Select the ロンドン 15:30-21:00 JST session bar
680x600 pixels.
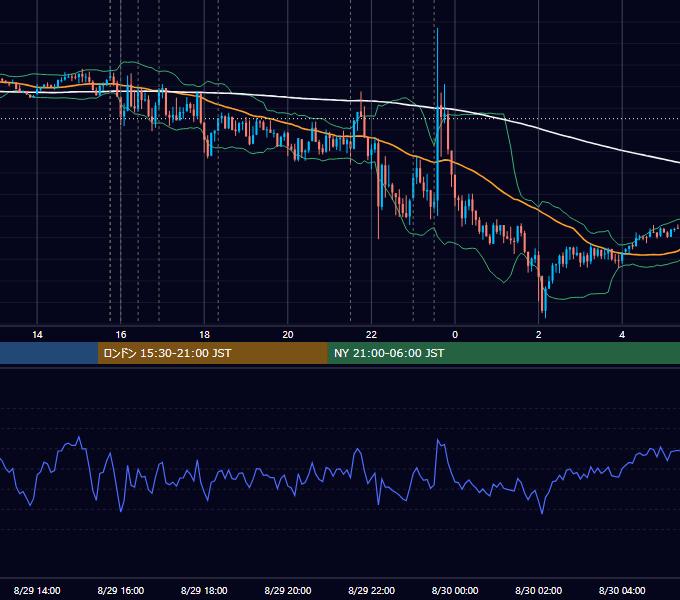(x=212, y=353)
